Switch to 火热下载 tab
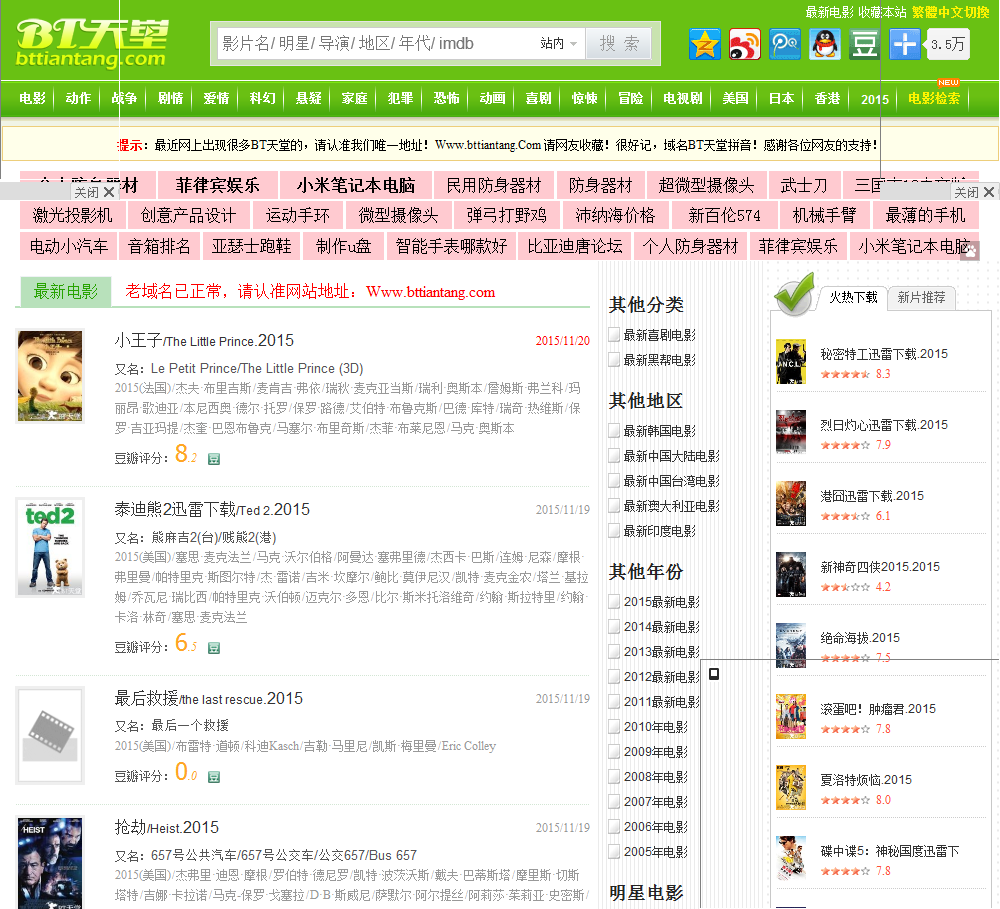 coord(853,297)
